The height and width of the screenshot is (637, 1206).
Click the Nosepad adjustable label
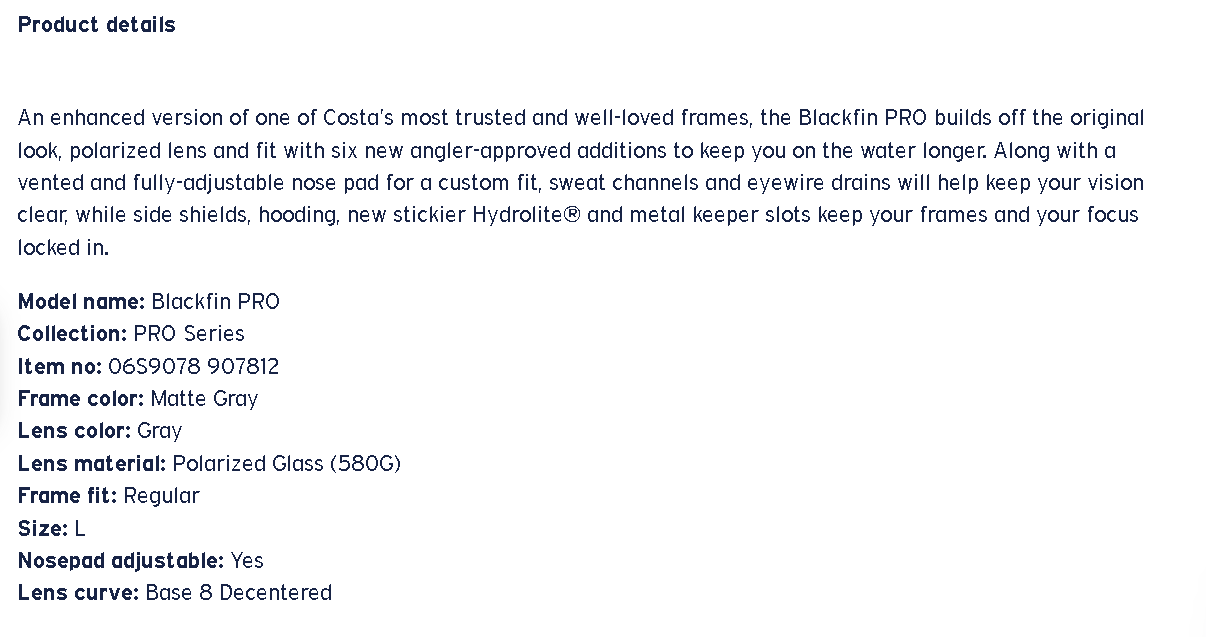click(x=120, y=561)
